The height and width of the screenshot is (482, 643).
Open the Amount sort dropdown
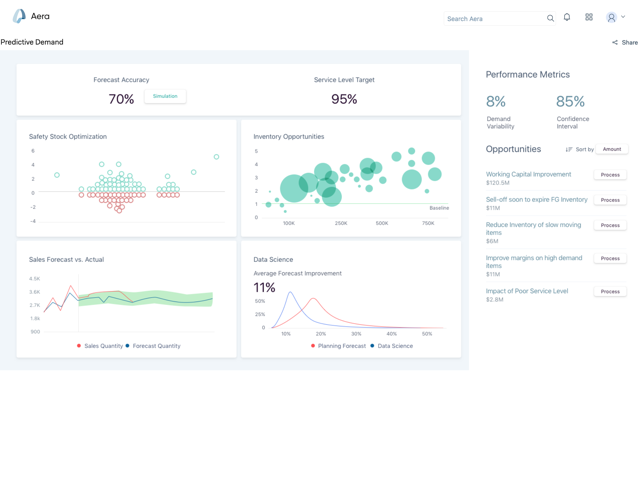(x=612, y=149)
